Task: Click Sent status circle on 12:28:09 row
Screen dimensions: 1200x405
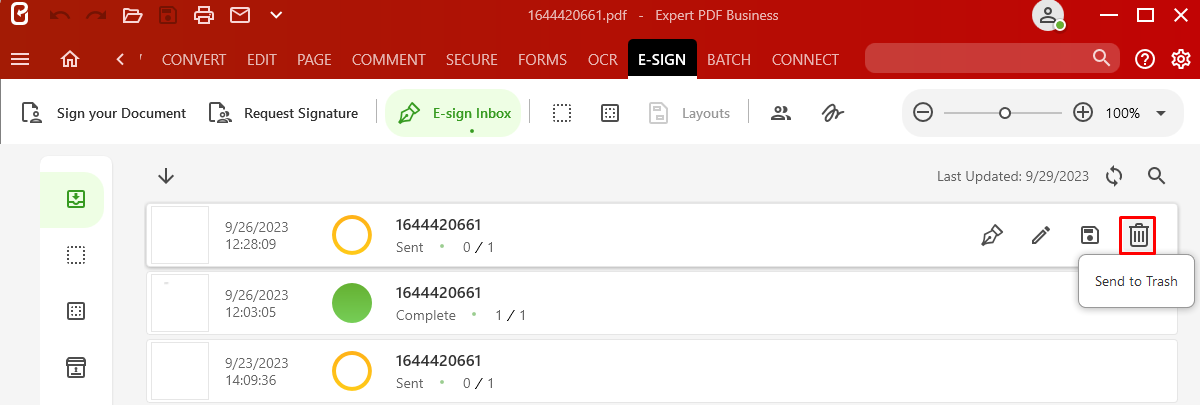Action: pos(352,236)
